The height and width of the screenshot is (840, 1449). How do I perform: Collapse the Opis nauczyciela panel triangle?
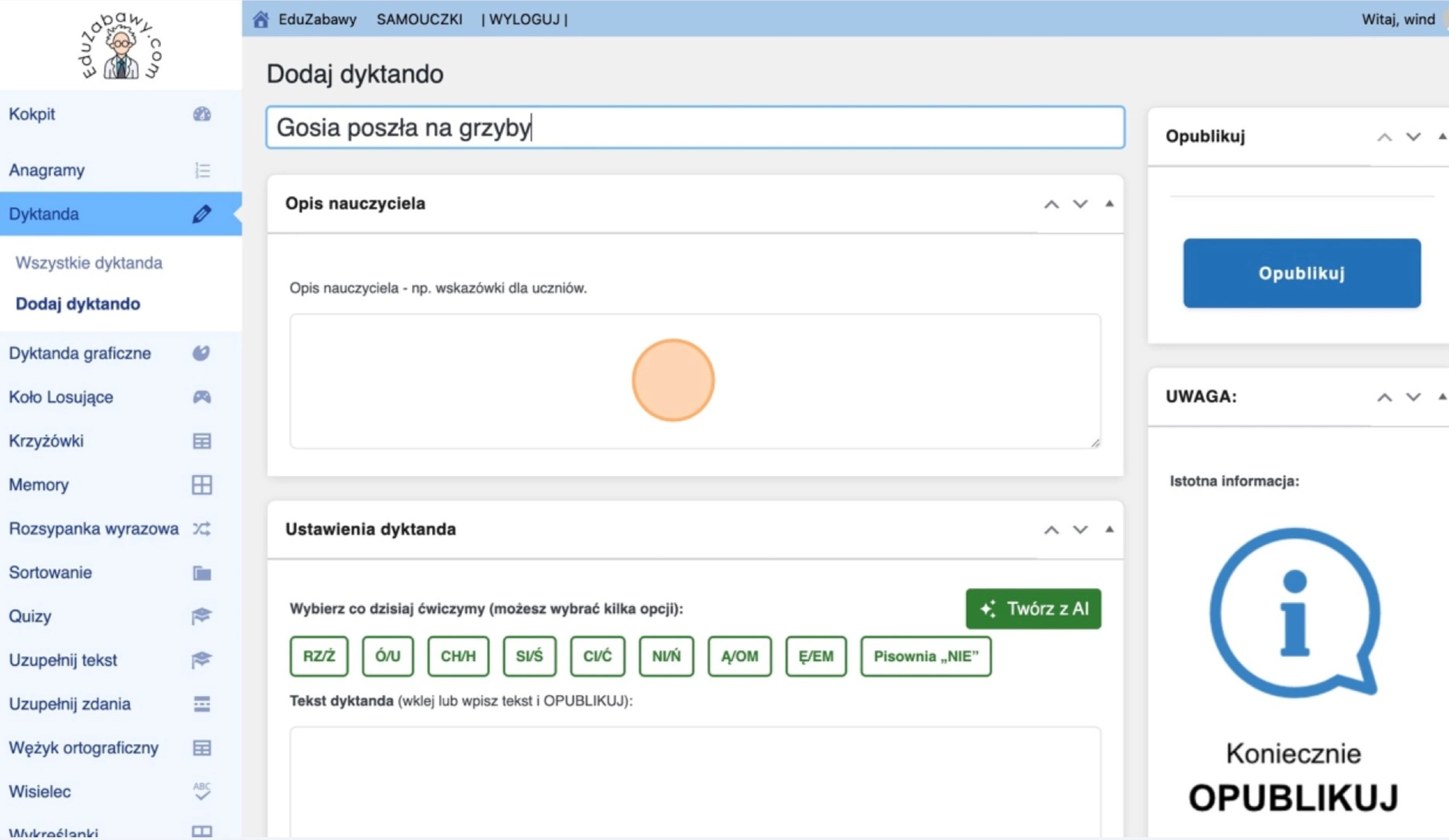tap(1109, 204)
